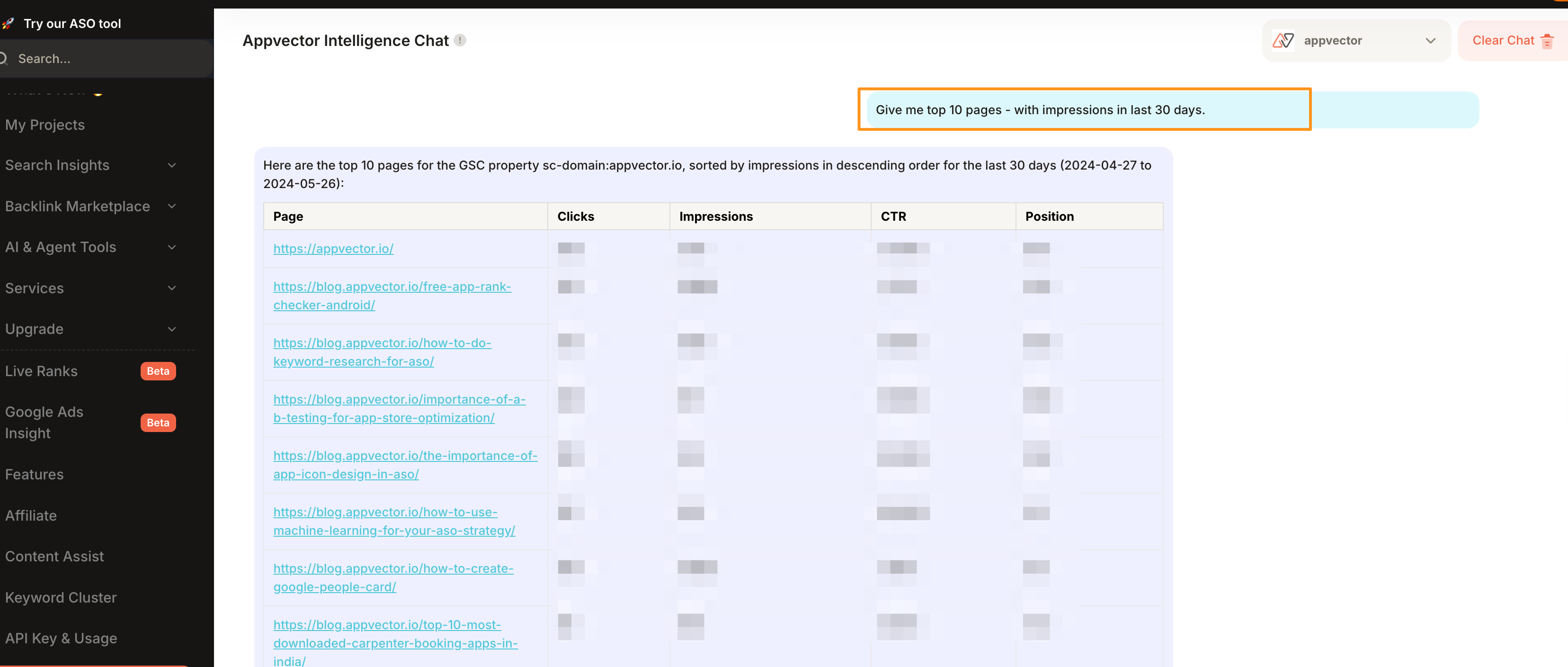Open API Key & Usage in sidebar
Image resolution: width=1568 pixels, height=667 pixels.
[x=61, y=639]
